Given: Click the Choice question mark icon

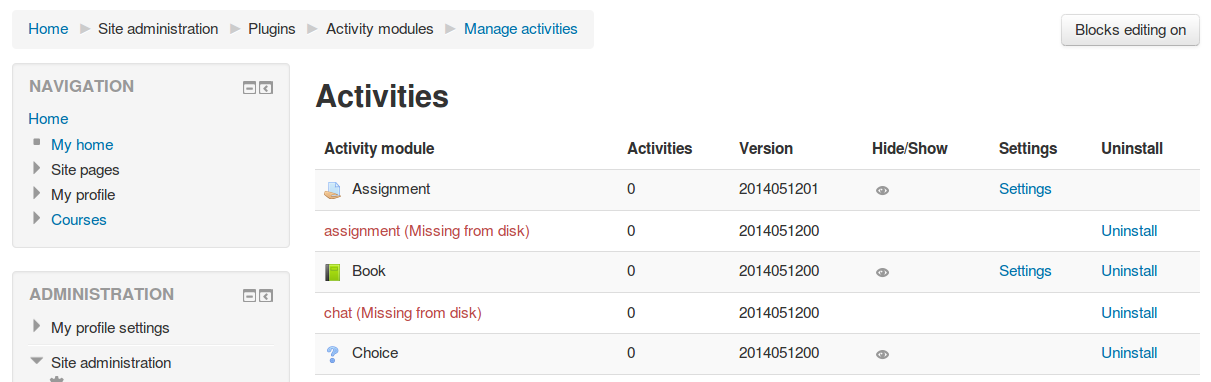Looking at the screenshot, I should pos(333,354).
